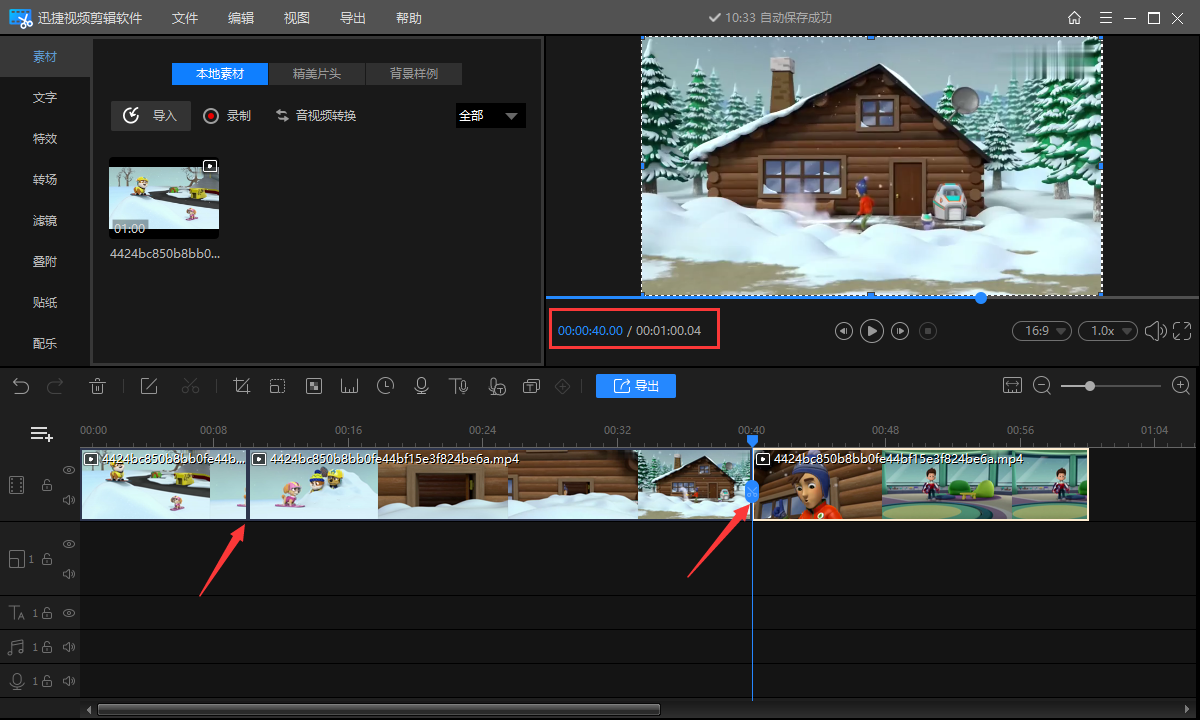Image resolution: width=1200 pixels, height=720 pixels.
Task: Mute the music track
Action: pos(69,647)
